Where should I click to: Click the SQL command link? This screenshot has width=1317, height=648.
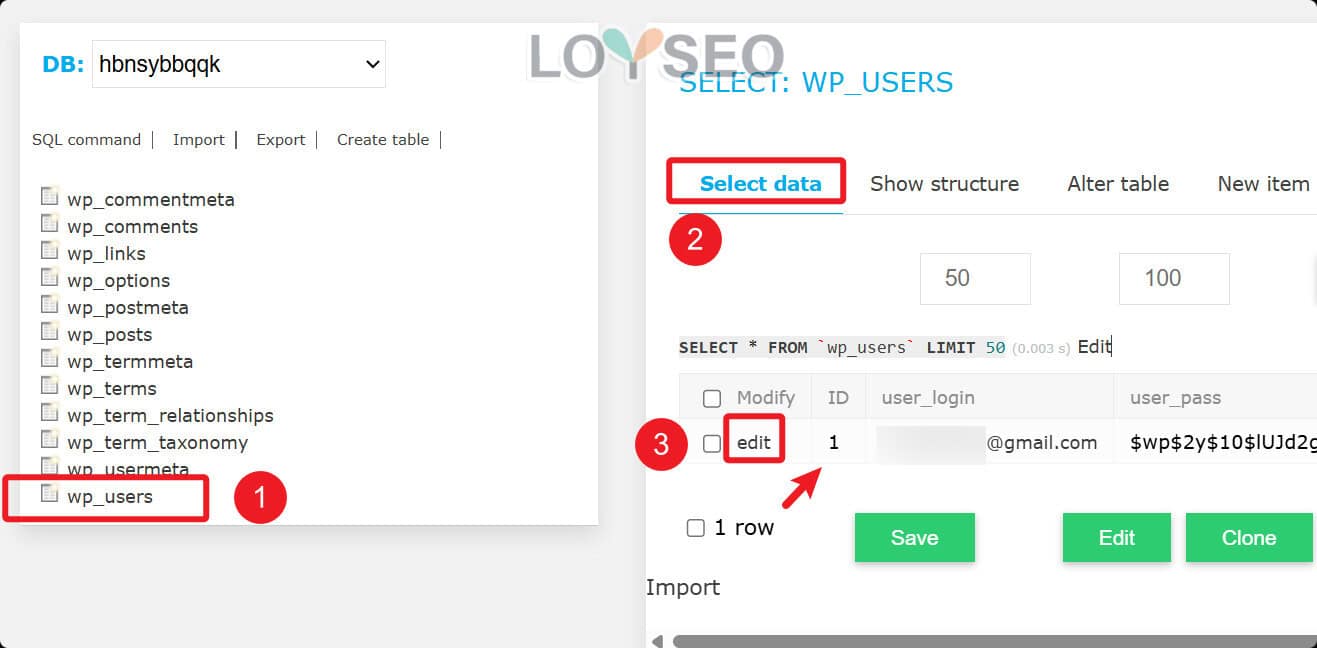coord(86,140)
